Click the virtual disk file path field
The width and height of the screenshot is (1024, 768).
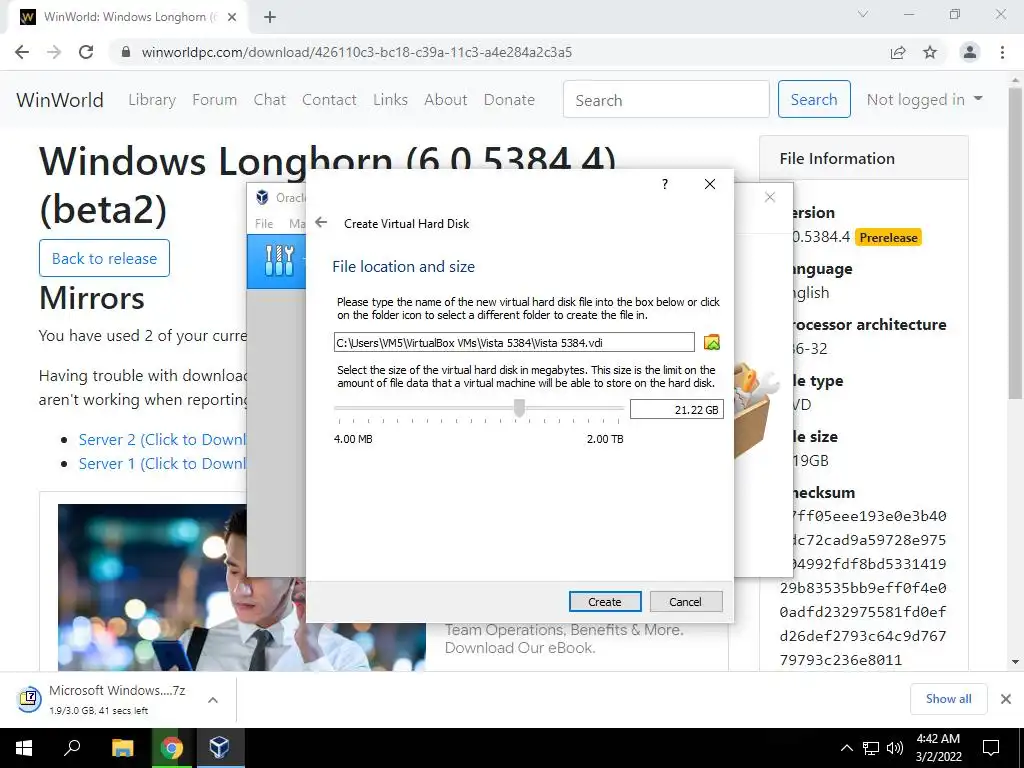pyautogui.click(x=514, y=342)
